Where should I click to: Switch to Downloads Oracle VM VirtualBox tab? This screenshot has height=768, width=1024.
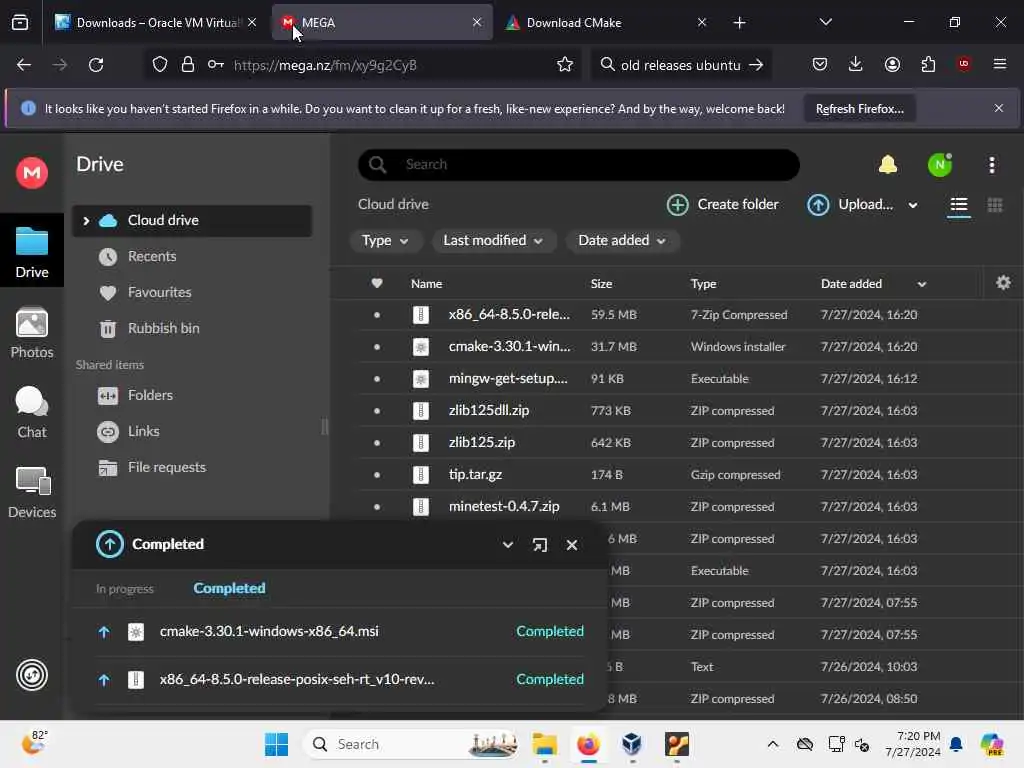coord(155,23)
